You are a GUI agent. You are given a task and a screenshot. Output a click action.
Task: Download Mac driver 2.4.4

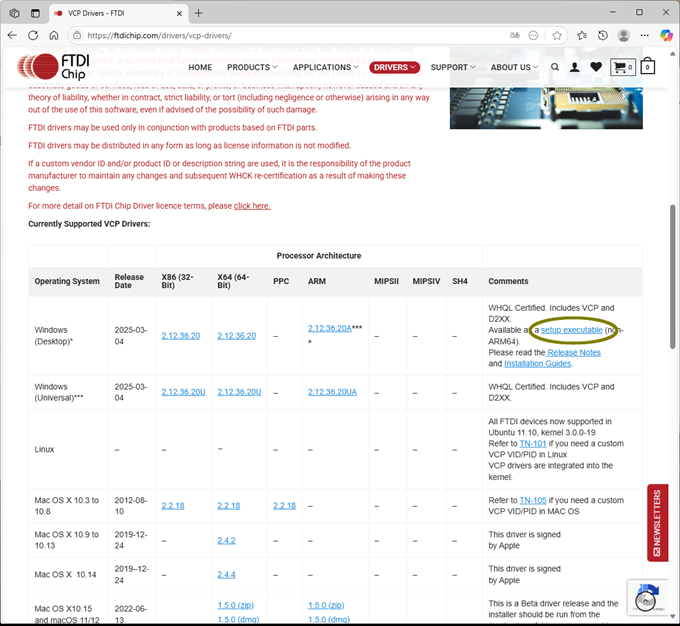tap(226, 575)
